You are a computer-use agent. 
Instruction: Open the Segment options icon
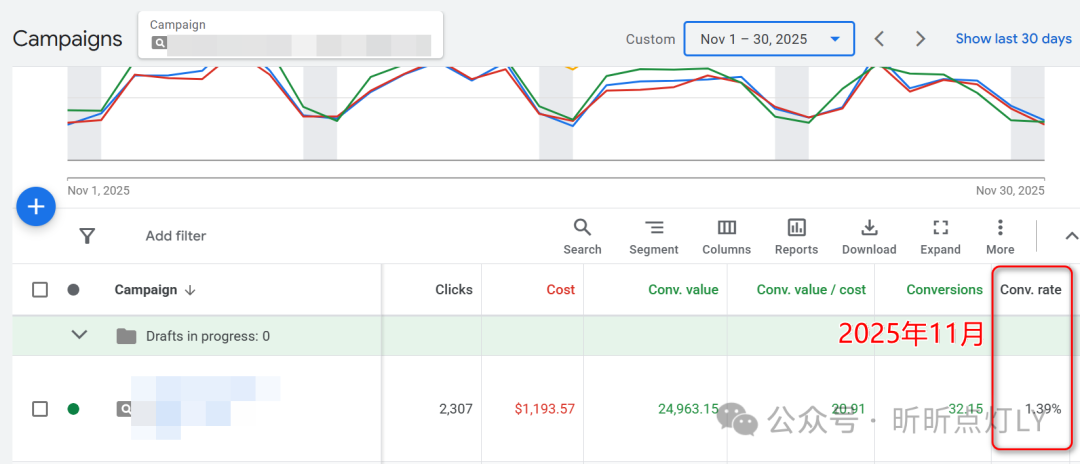pyautogui.click(x=654, y=227)
